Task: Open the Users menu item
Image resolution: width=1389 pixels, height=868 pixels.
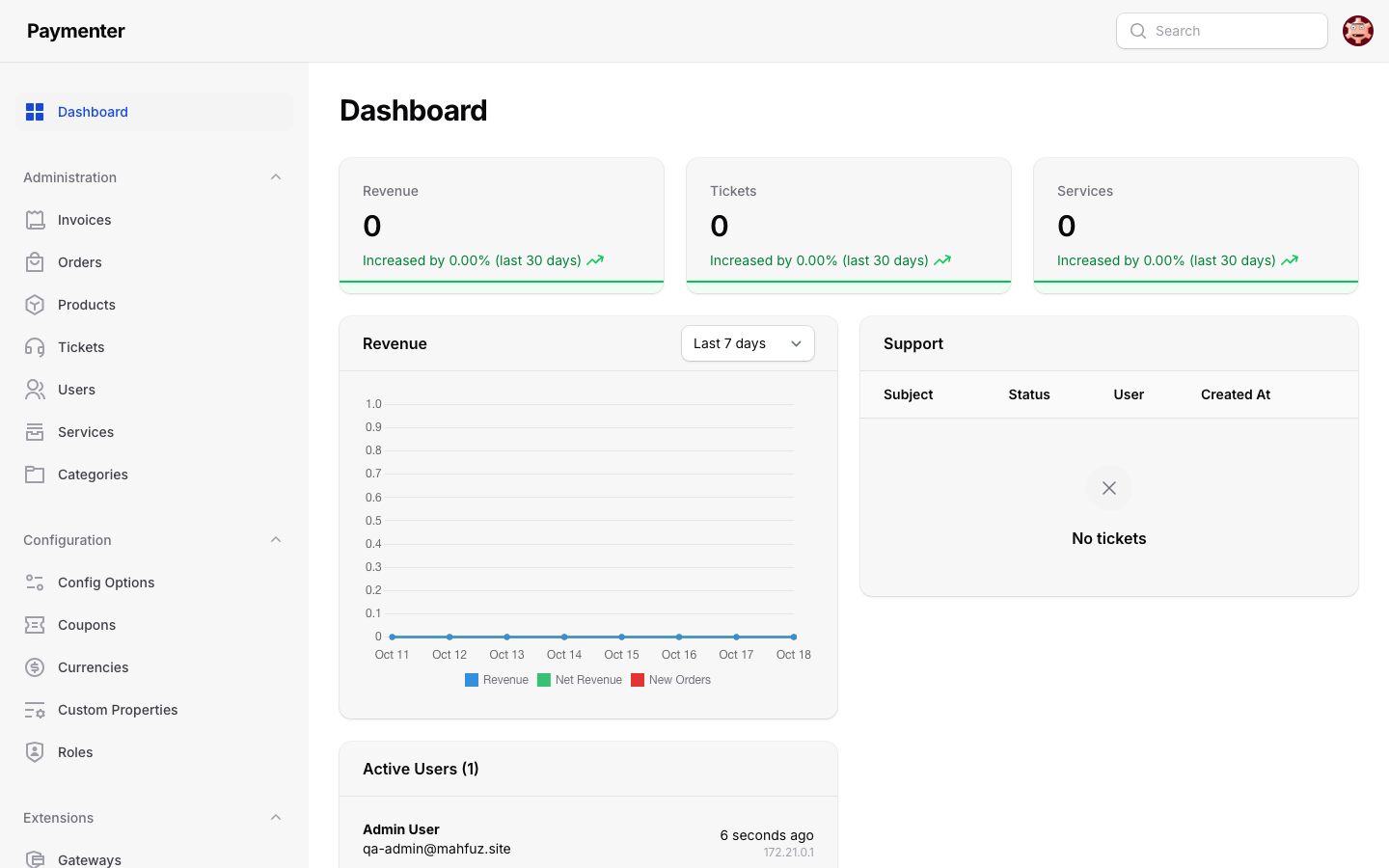Action: coord(154,390)
